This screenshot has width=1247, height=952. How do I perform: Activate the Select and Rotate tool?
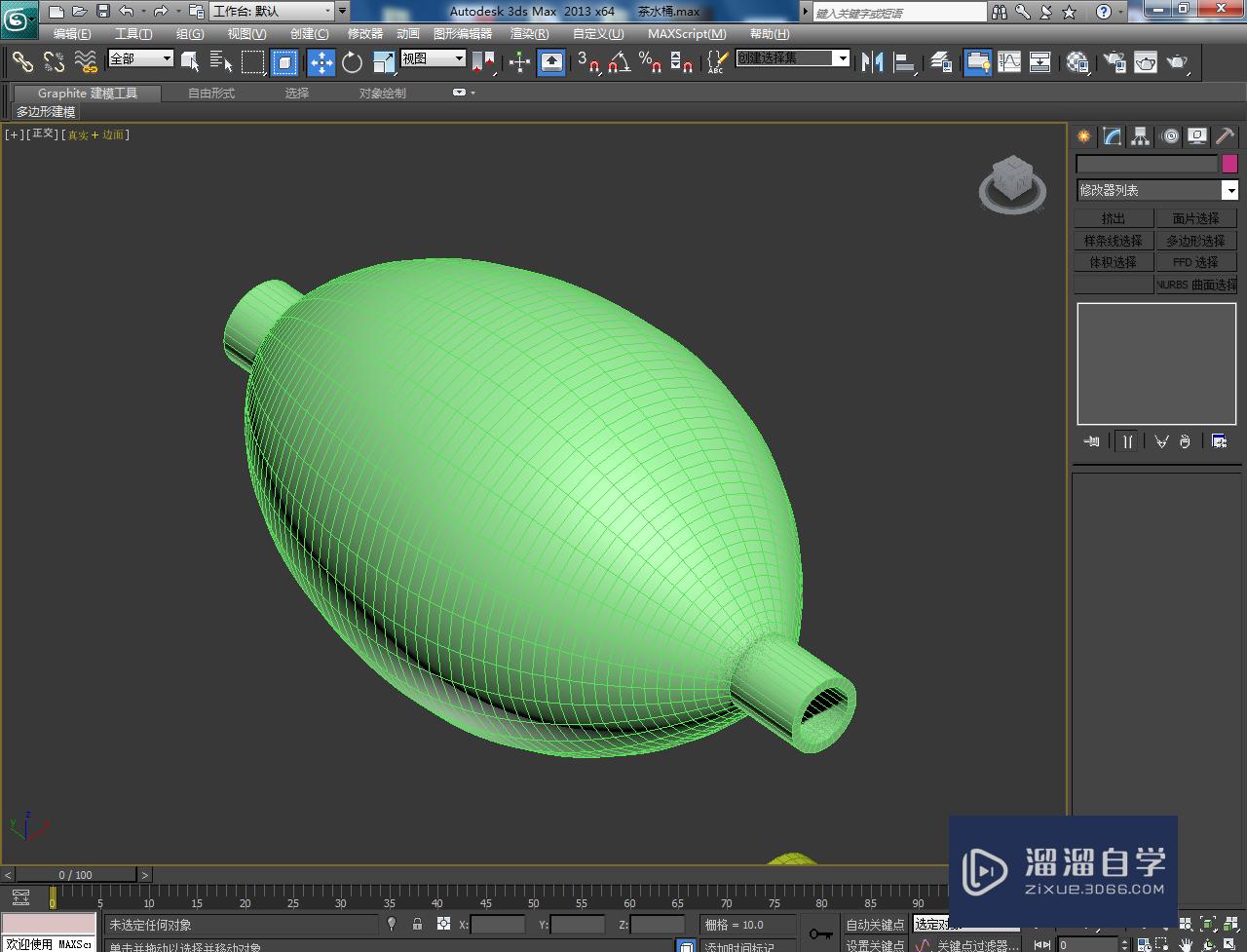(352, 62)
